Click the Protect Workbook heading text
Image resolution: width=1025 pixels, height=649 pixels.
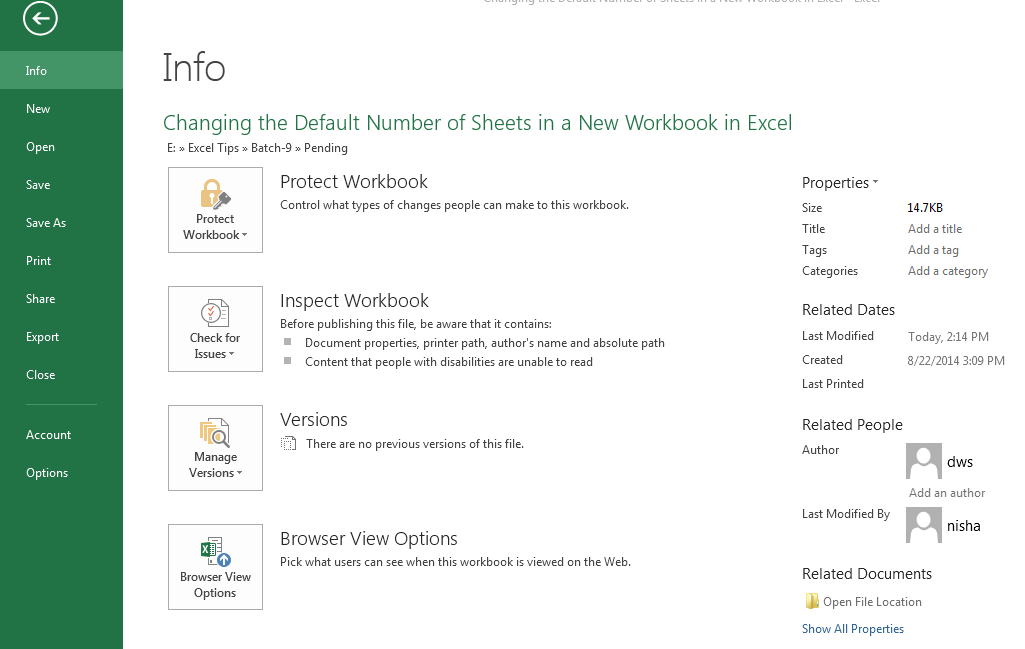pos(354,182)
